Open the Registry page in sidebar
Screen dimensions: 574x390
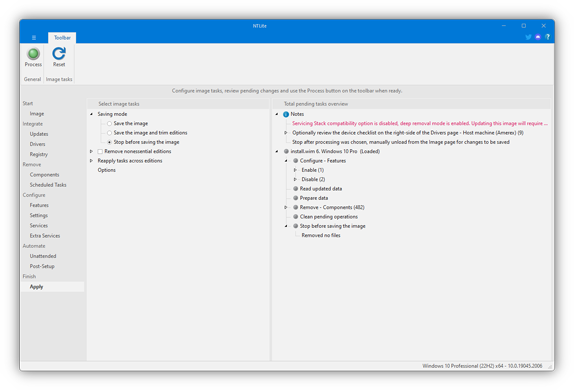pyautogui.click(x=39, y=155)
